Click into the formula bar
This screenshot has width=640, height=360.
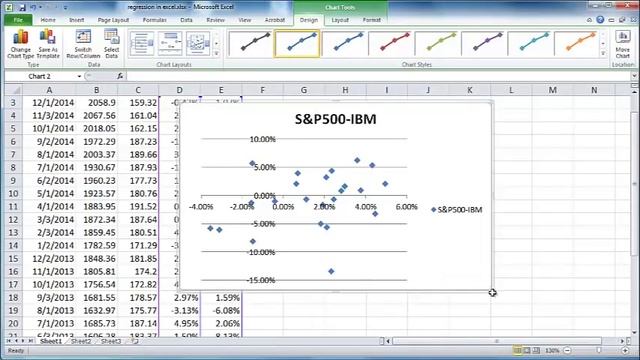pos(379,76)
